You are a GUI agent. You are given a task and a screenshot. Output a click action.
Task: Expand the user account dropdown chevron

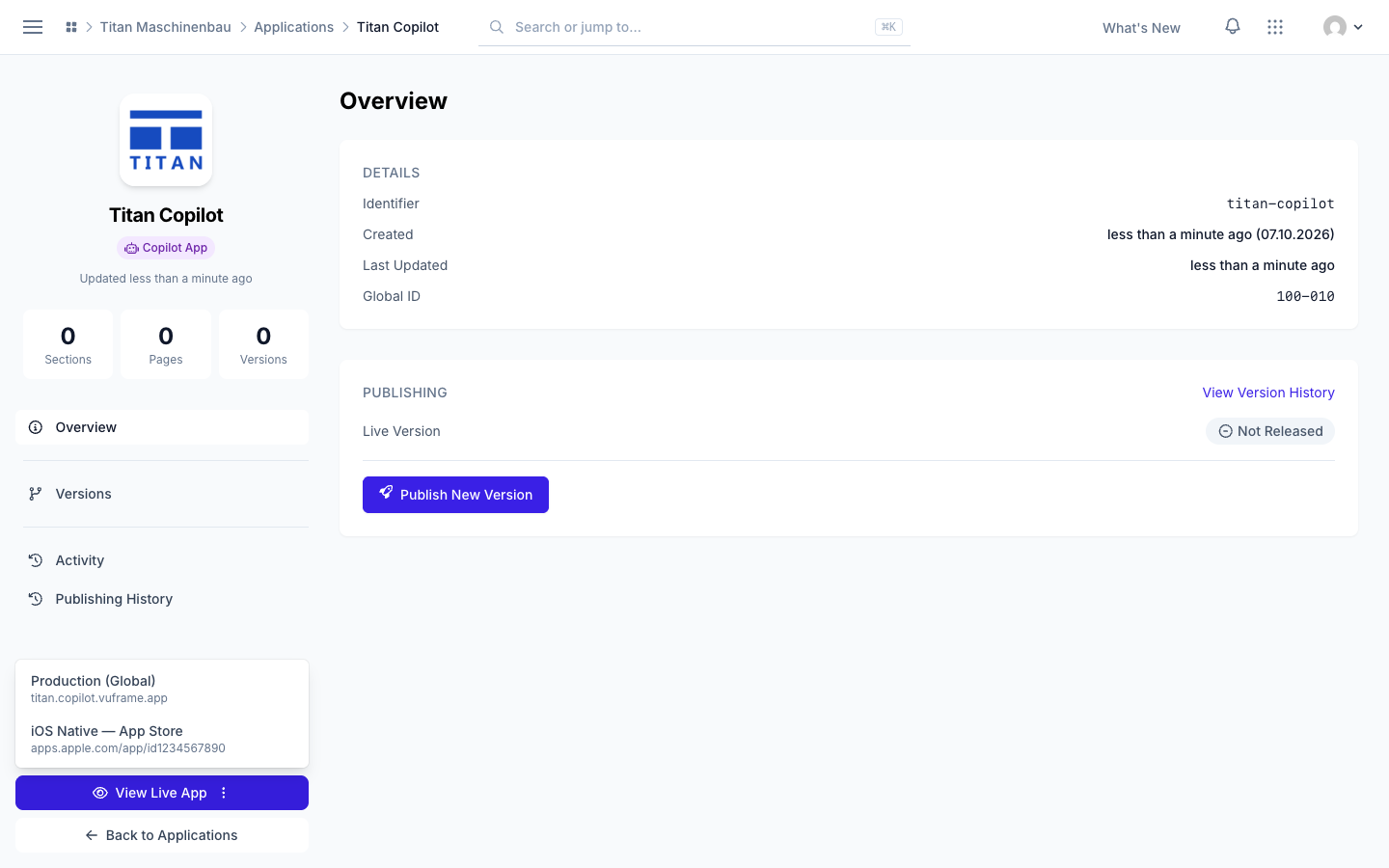coord(1358,27)
